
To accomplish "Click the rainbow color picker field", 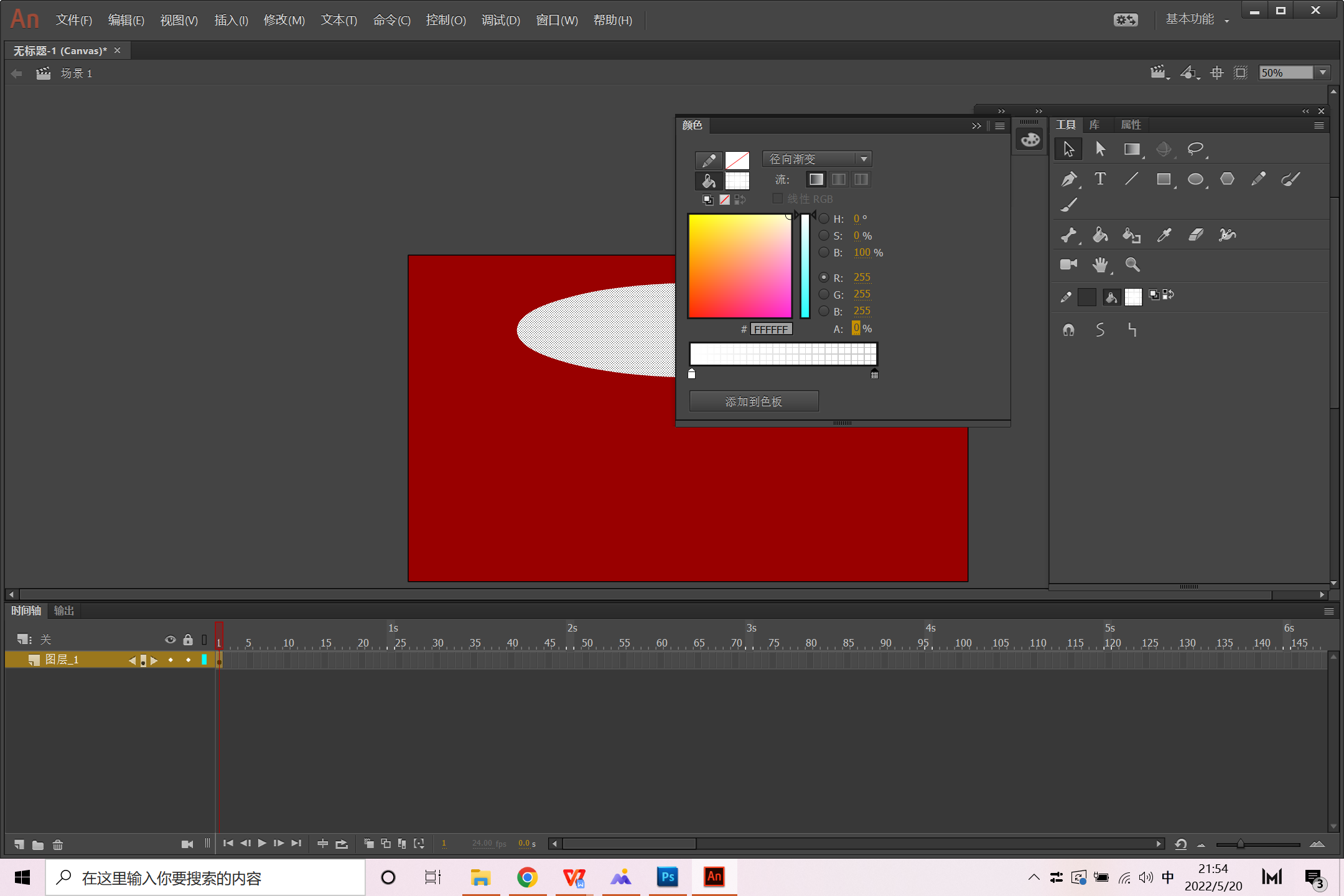I will tap(739, 266).
